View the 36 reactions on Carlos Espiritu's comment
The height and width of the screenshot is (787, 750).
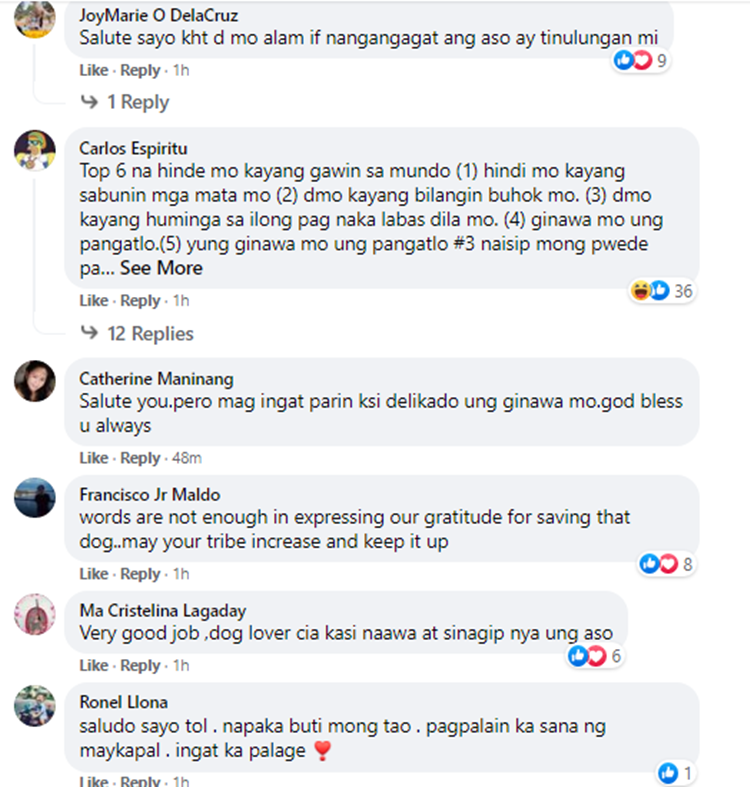click(662, 291)
